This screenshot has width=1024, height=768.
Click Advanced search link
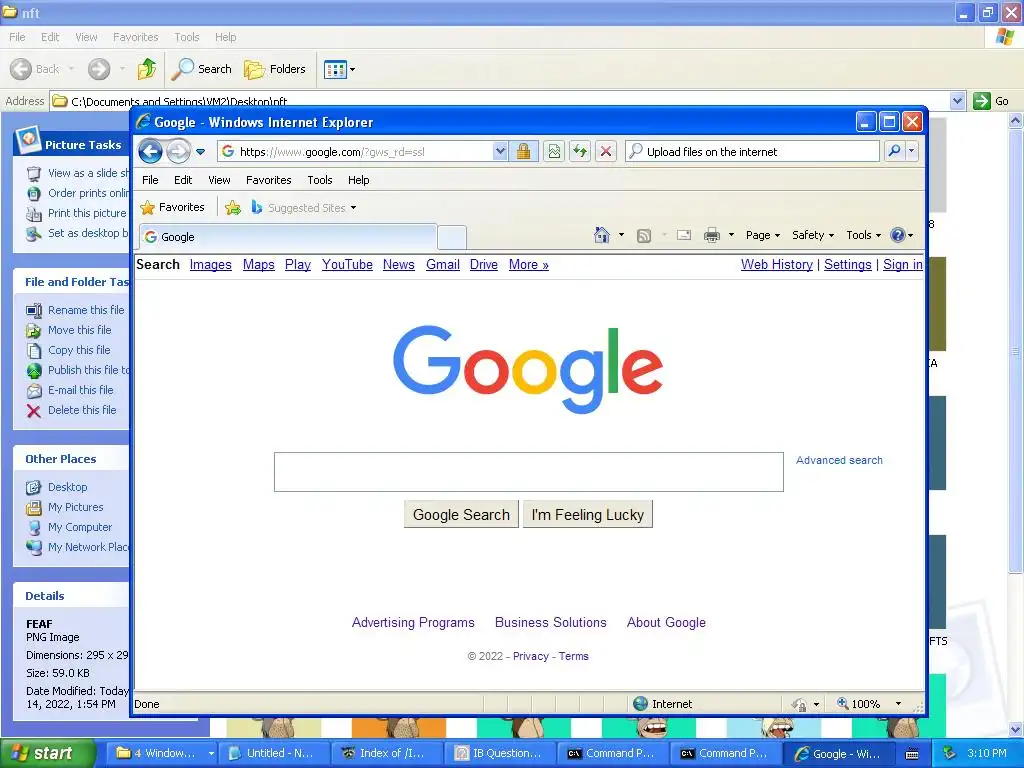(x=839, y=460)
